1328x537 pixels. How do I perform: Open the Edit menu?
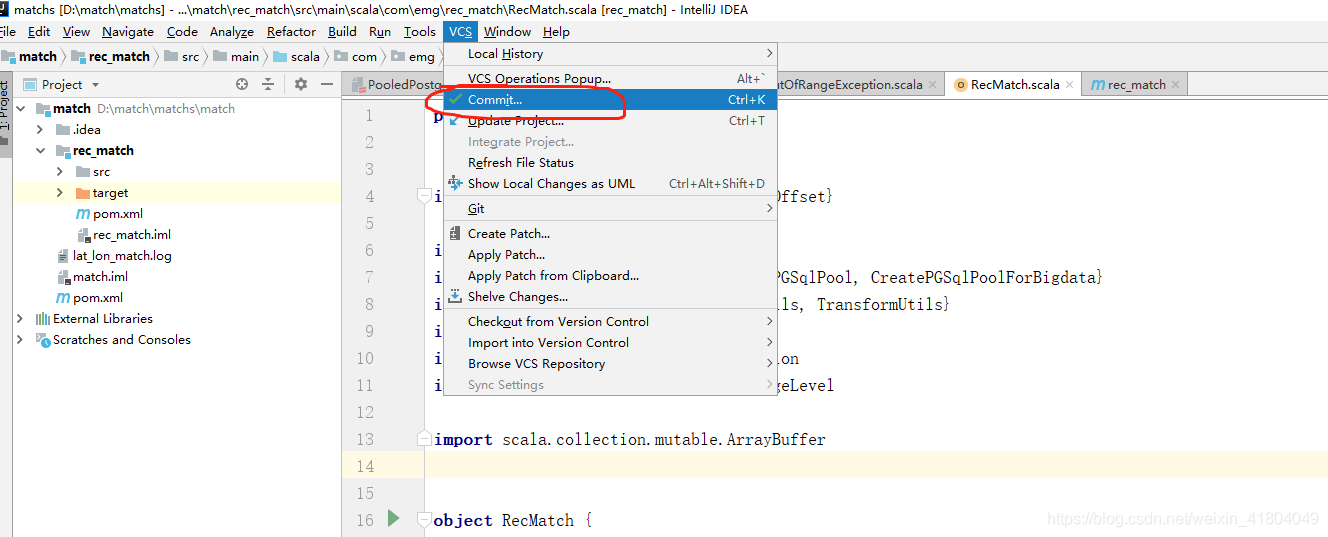pyautogui.click(x=39, y=32)
